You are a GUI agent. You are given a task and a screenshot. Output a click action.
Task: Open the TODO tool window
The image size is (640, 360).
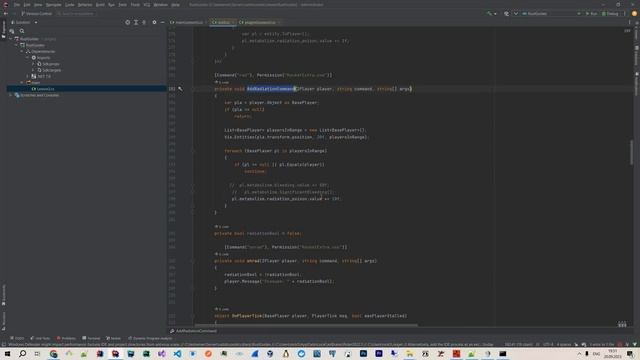tap(17, 338)
